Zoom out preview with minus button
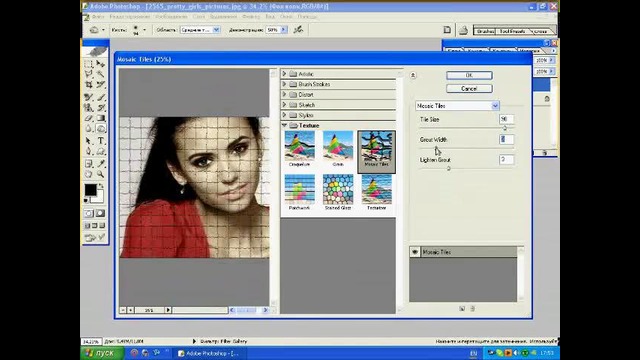Image resolution: width=640 pixels, height=360 pixels. tap(122, 310)
